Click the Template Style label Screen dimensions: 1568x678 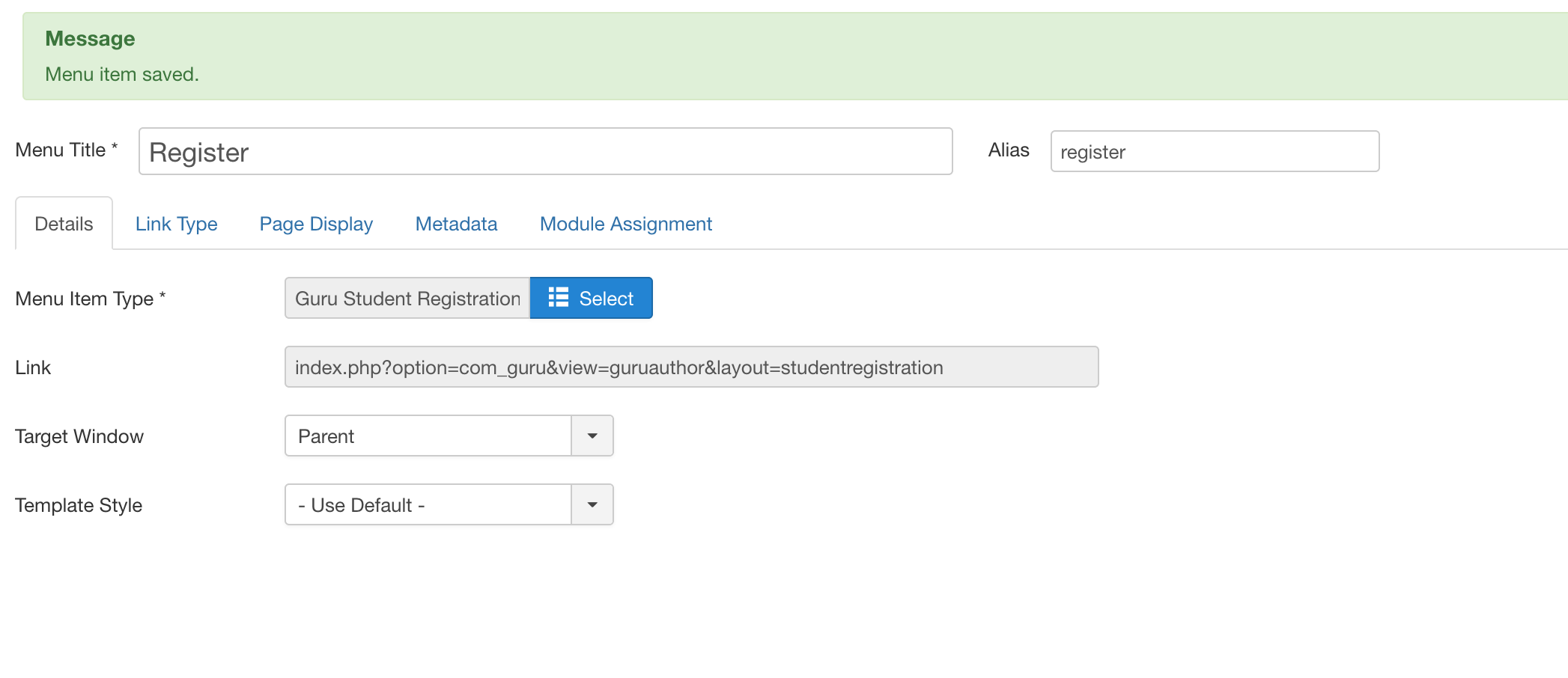click(x=79, y=505)
